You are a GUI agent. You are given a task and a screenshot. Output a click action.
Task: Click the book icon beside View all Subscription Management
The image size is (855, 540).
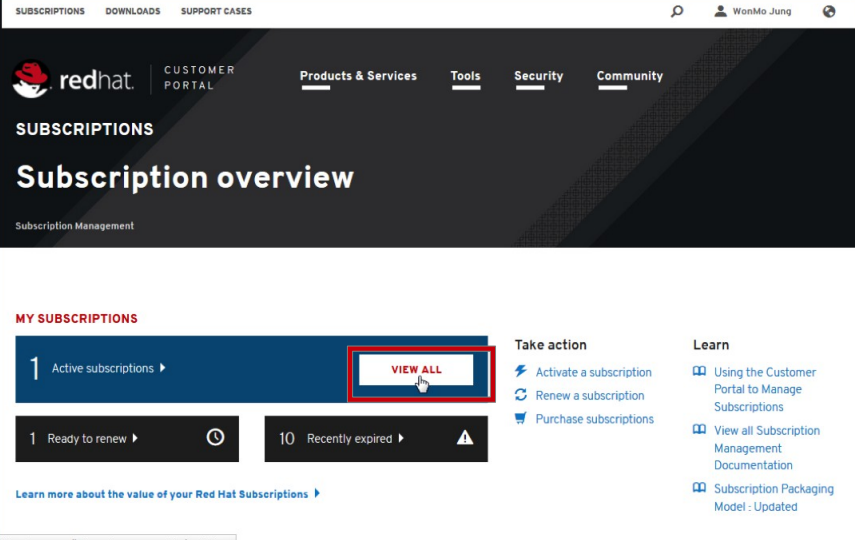point(699,430)
